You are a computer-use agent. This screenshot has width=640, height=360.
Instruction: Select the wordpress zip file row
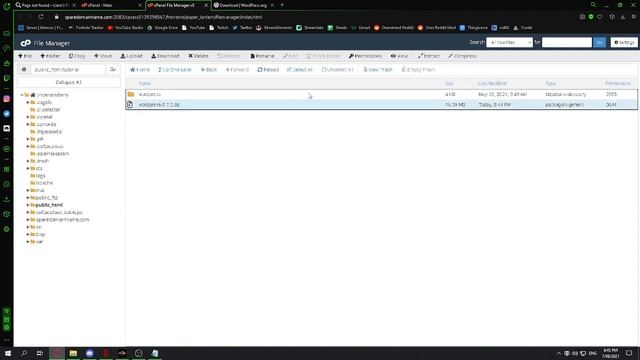(381, 105)
